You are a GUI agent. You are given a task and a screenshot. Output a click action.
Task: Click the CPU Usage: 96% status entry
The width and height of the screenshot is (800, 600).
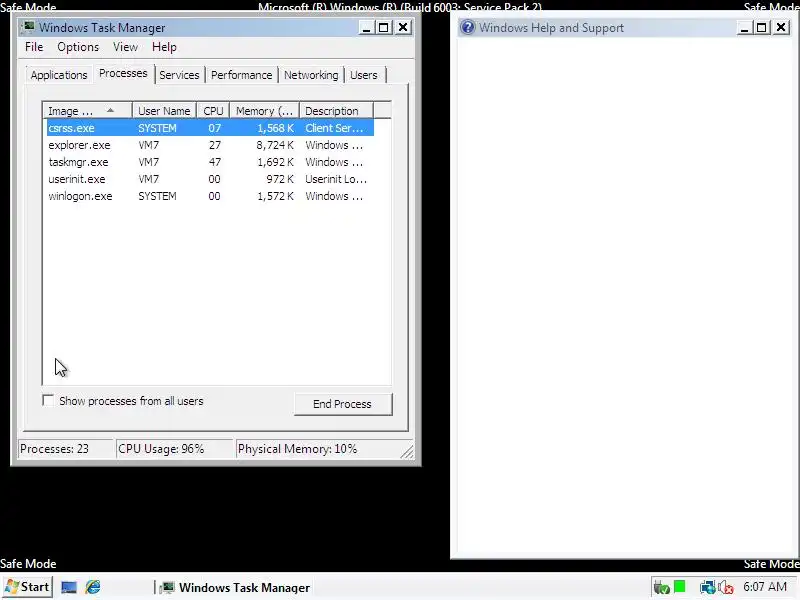[x=174, y=449]
